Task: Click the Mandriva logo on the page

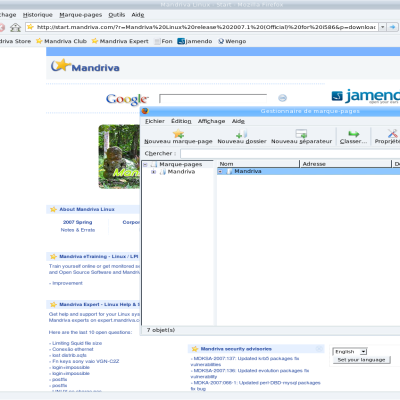Action: [85, 66]
